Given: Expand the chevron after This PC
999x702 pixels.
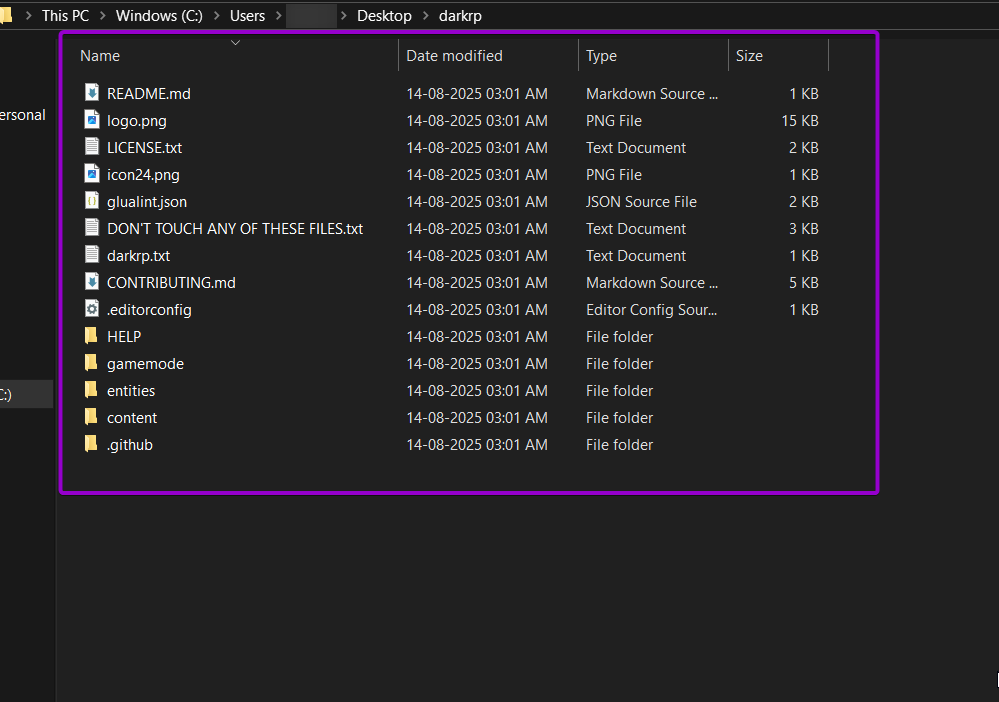Looking at the screenshot, I should pyautogui.click(x=103, y=15).
